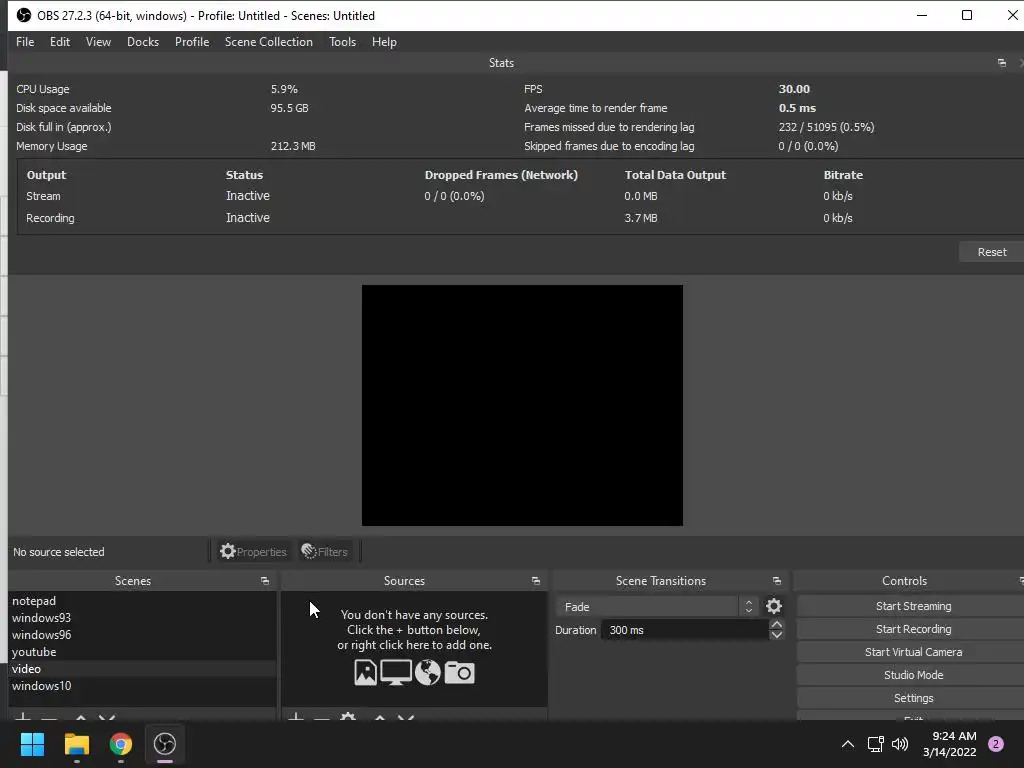The width and height of the screenshot is (1024, 768).
Task: Open the clock and calendar
Action: point(950,744)
